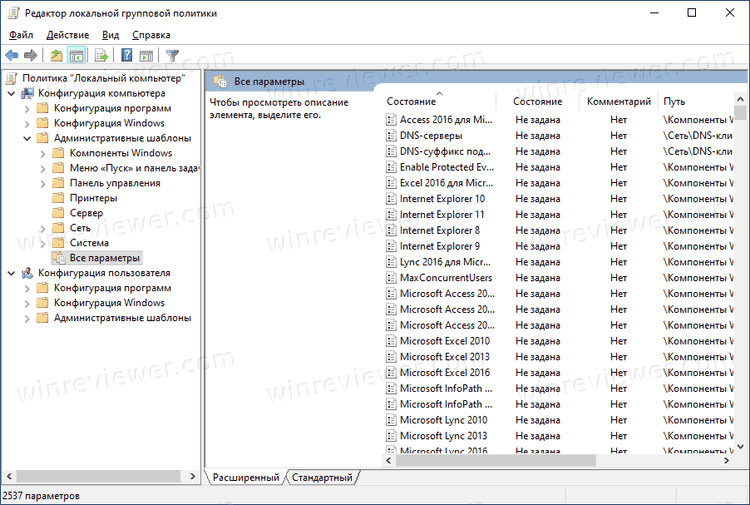750x505 pixels.
Task: Click Конфигурация пользователя user icon
Action: (x=27, y=273)
